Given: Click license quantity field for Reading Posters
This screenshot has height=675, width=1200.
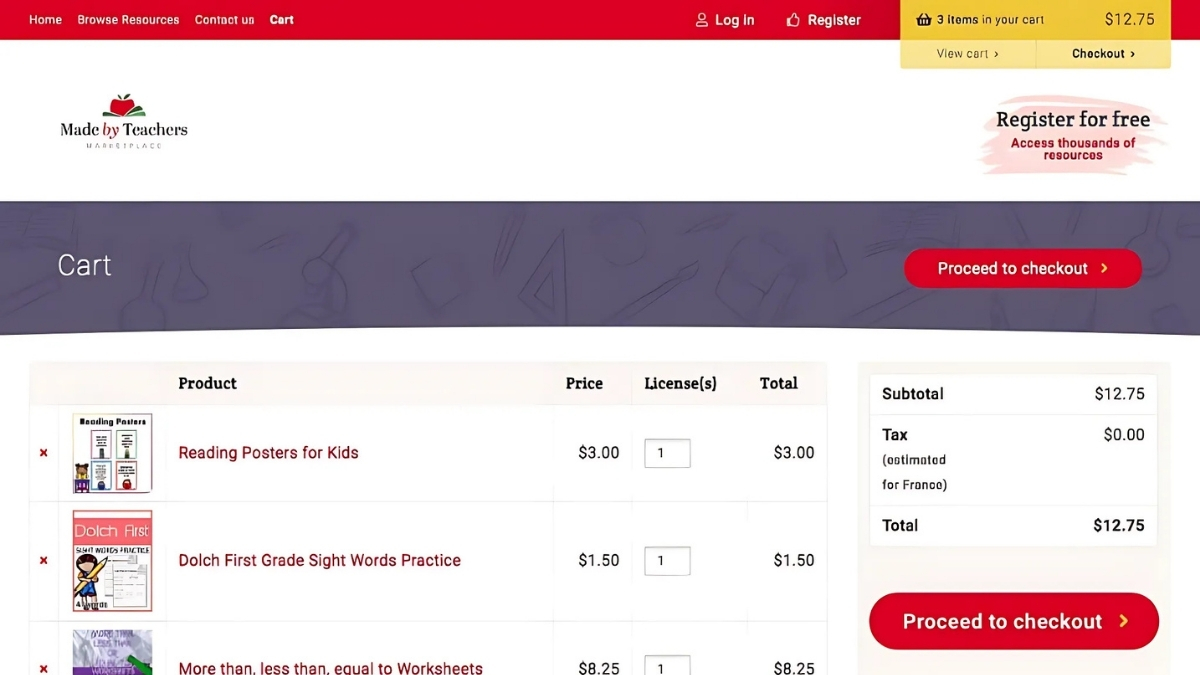Looking at the screenshot, I should click(x=667, y=453).
